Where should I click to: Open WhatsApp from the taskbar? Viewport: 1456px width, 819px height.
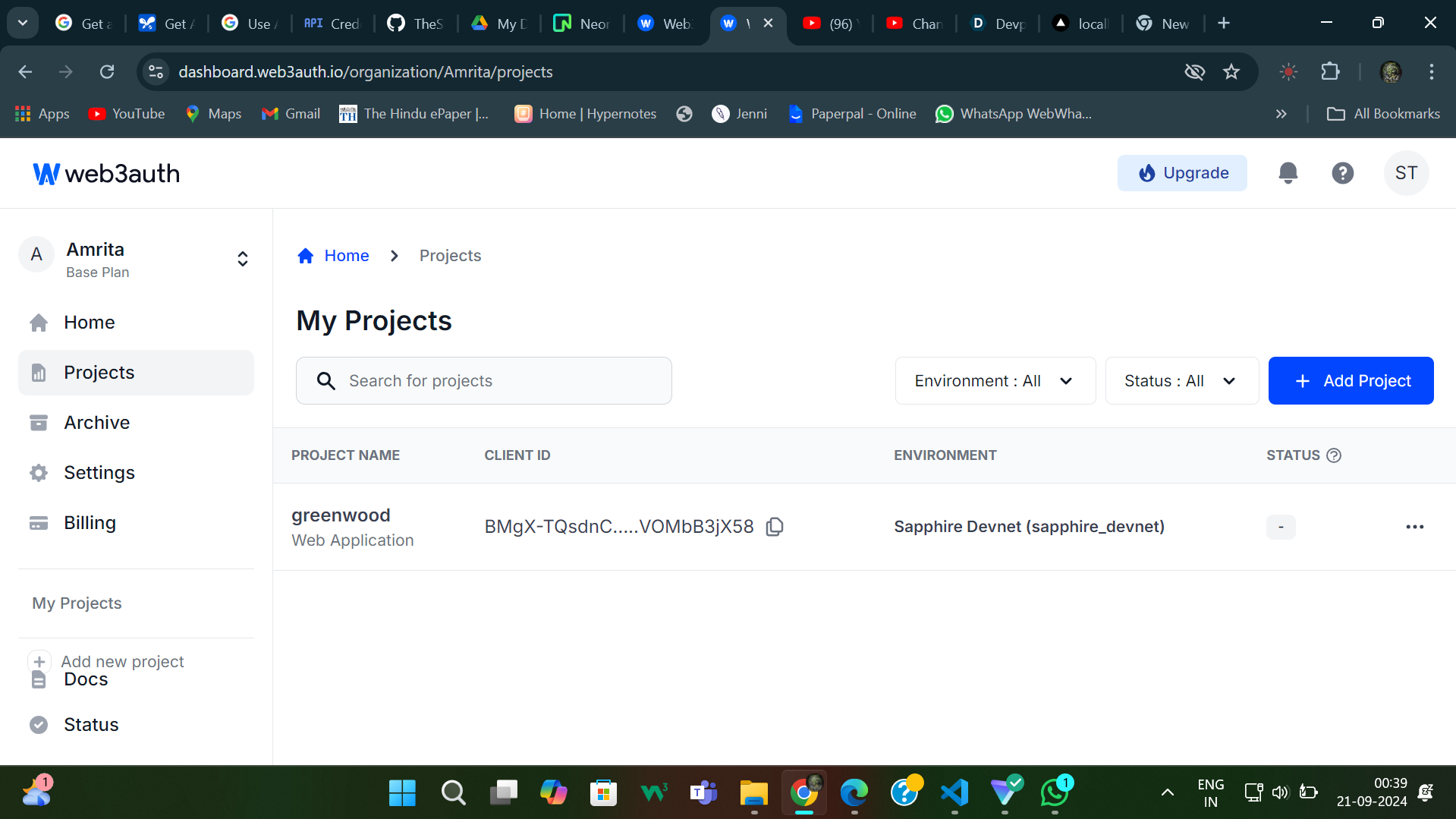1055,792
